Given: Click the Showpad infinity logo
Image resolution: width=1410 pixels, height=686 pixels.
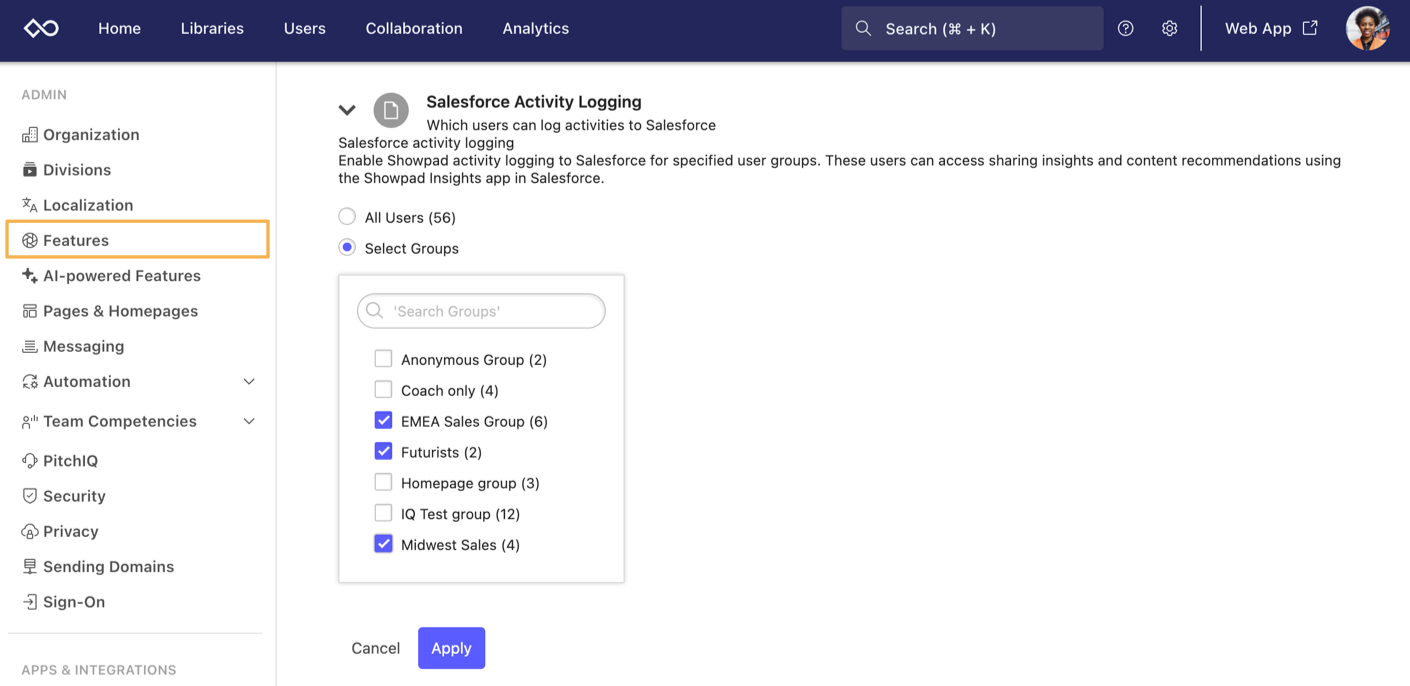Looking at the screenshot, I should [41, 28].
